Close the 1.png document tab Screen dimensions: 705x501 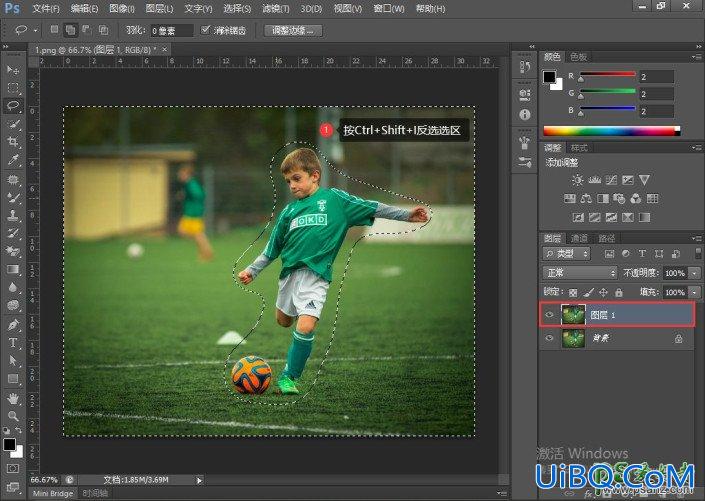165,49
